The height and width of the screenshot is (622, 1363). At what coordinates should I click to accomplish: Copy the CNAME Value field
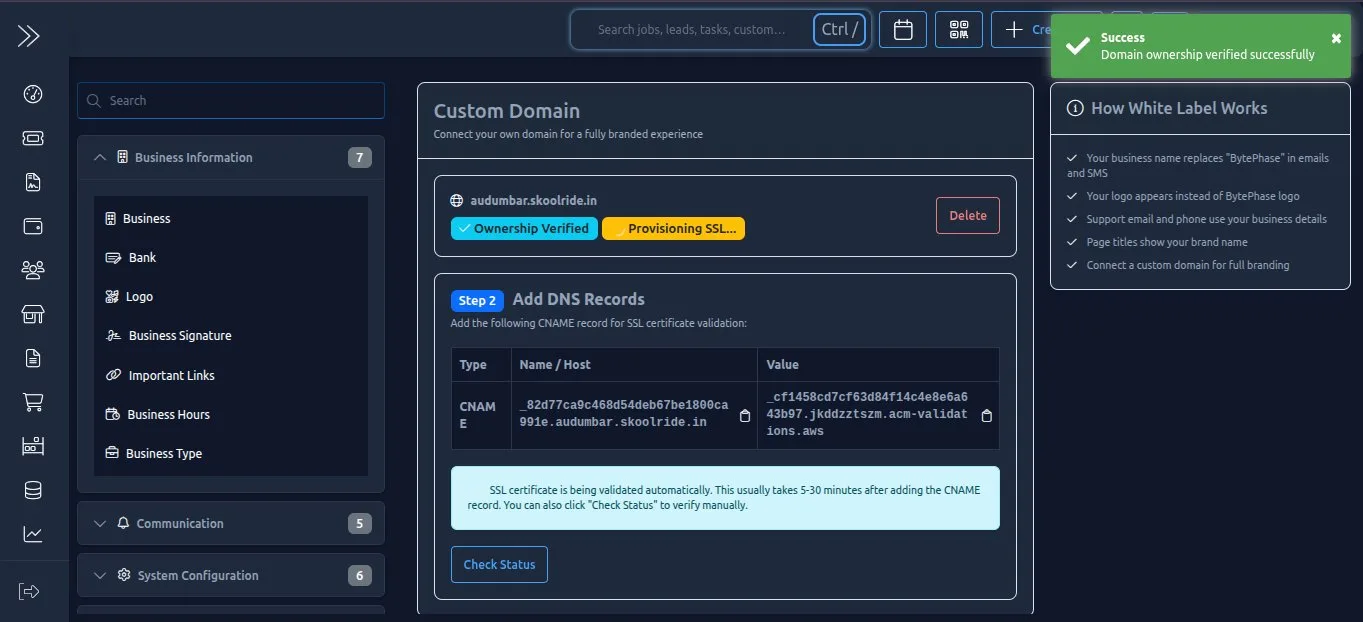tap(986, 416)
